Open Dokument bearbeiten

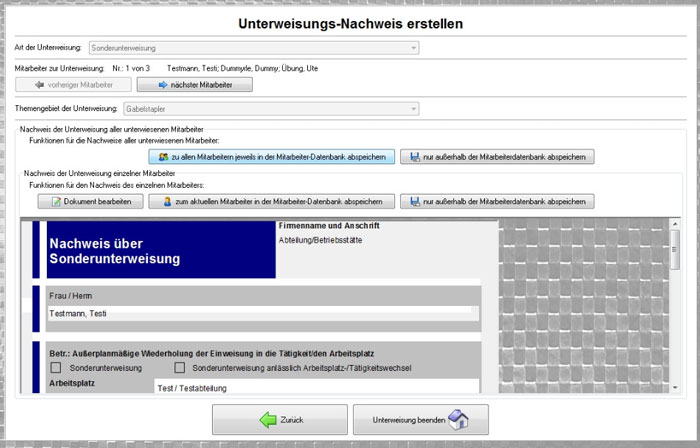pyautogui.click(x=90, y=202)
